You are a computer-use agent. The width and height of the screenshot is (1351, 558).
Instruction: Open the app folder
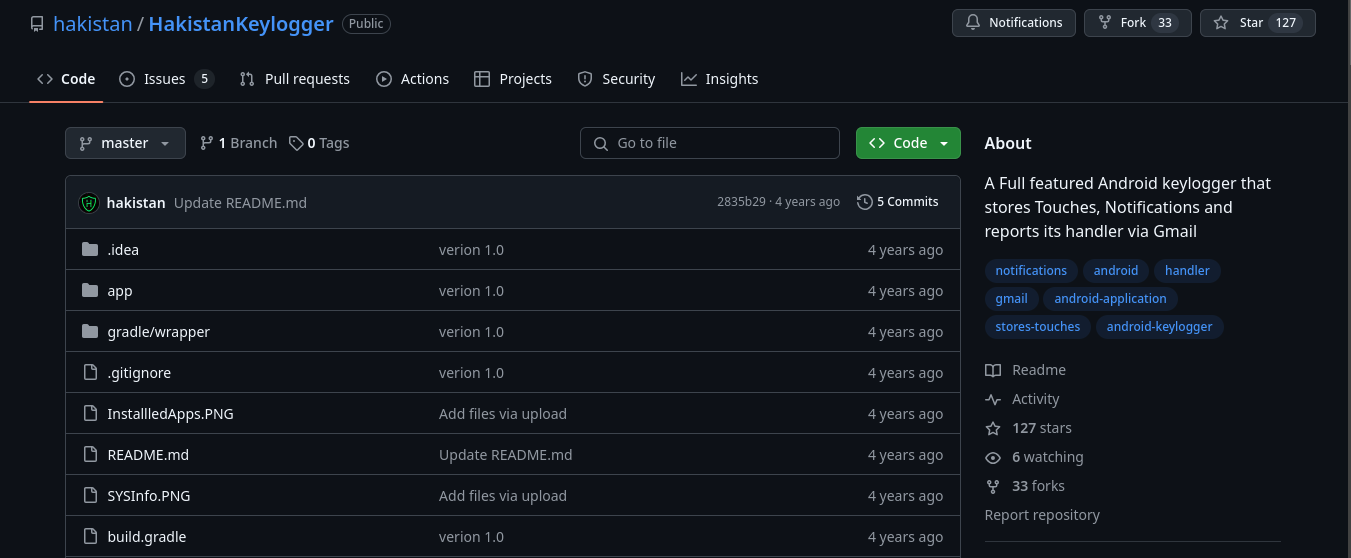120,291
